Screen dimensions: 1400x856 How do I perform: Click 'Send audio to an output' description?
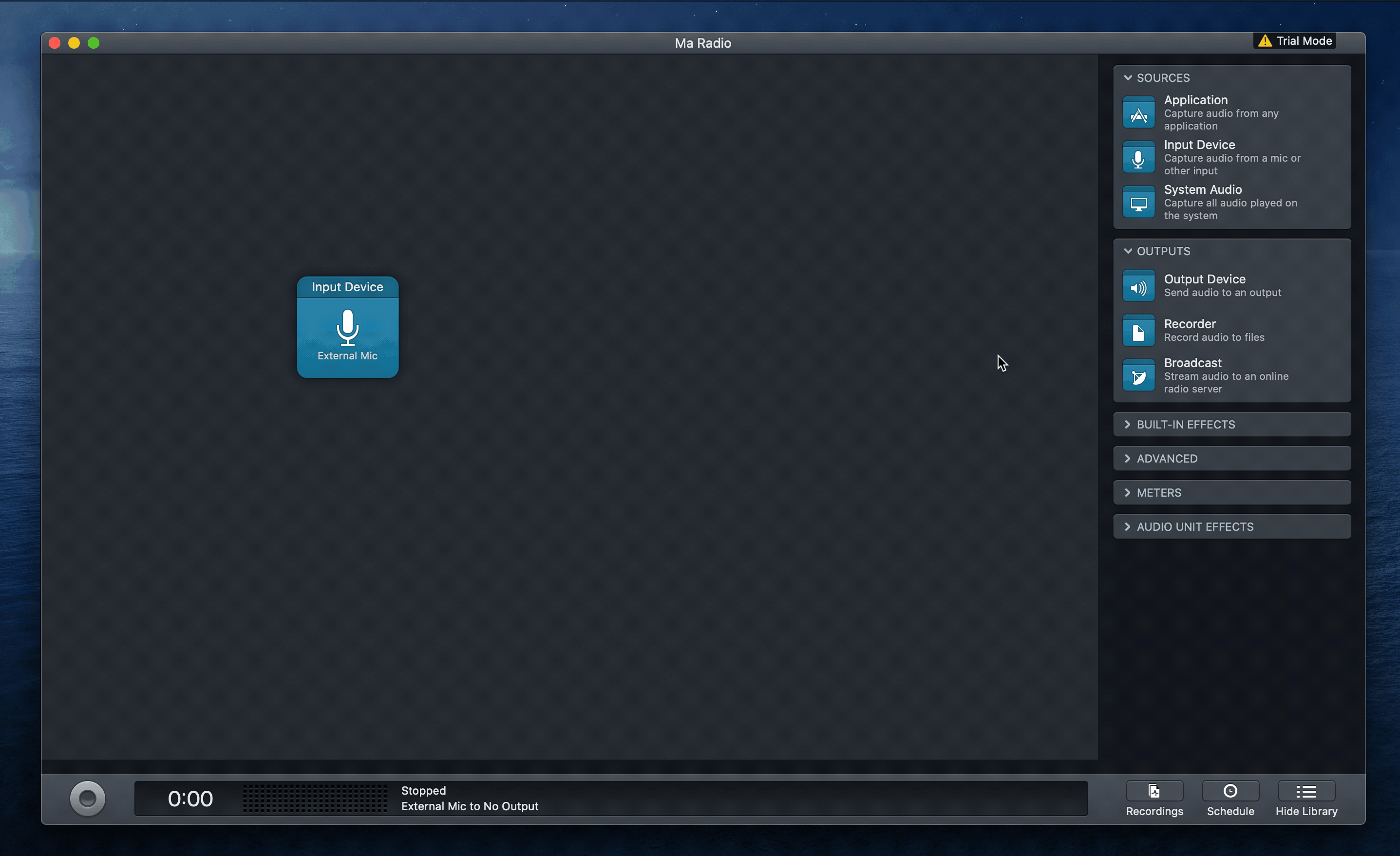coord(1222,293)
